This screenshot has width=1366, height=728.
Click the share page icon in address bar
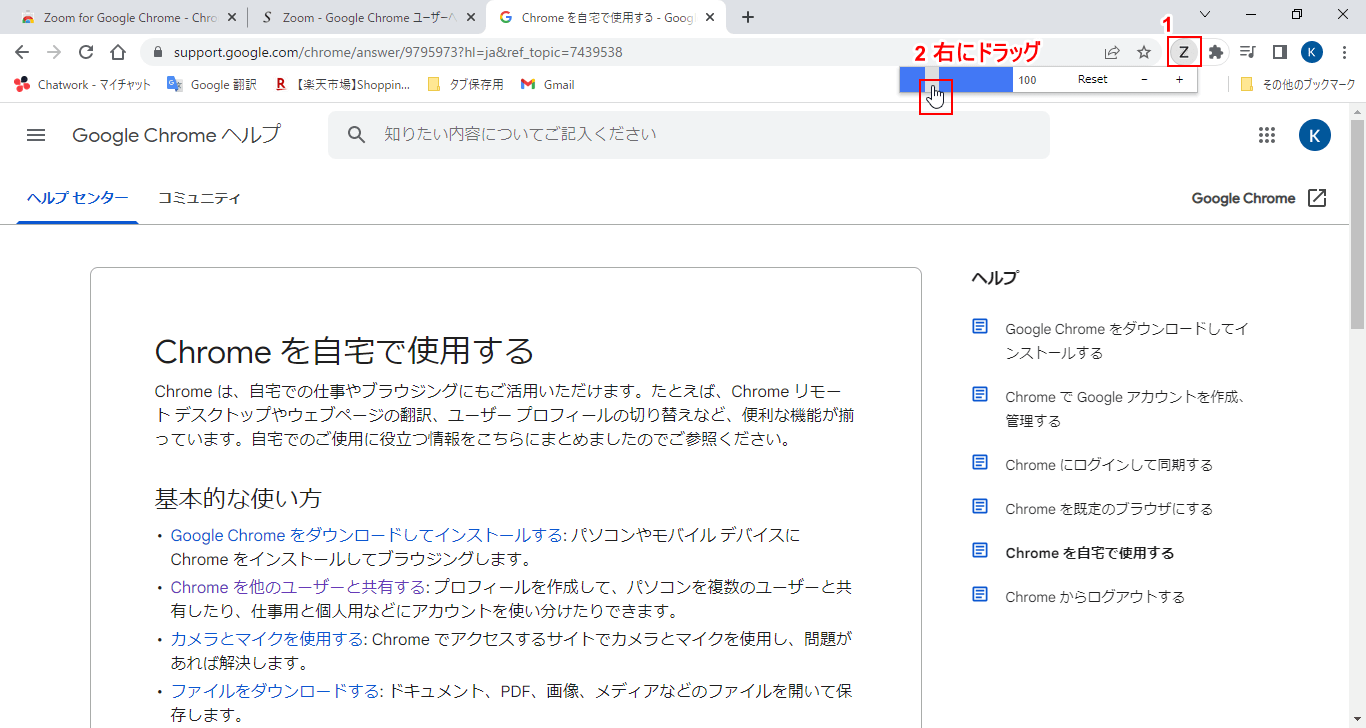[x=1112, y=52]
